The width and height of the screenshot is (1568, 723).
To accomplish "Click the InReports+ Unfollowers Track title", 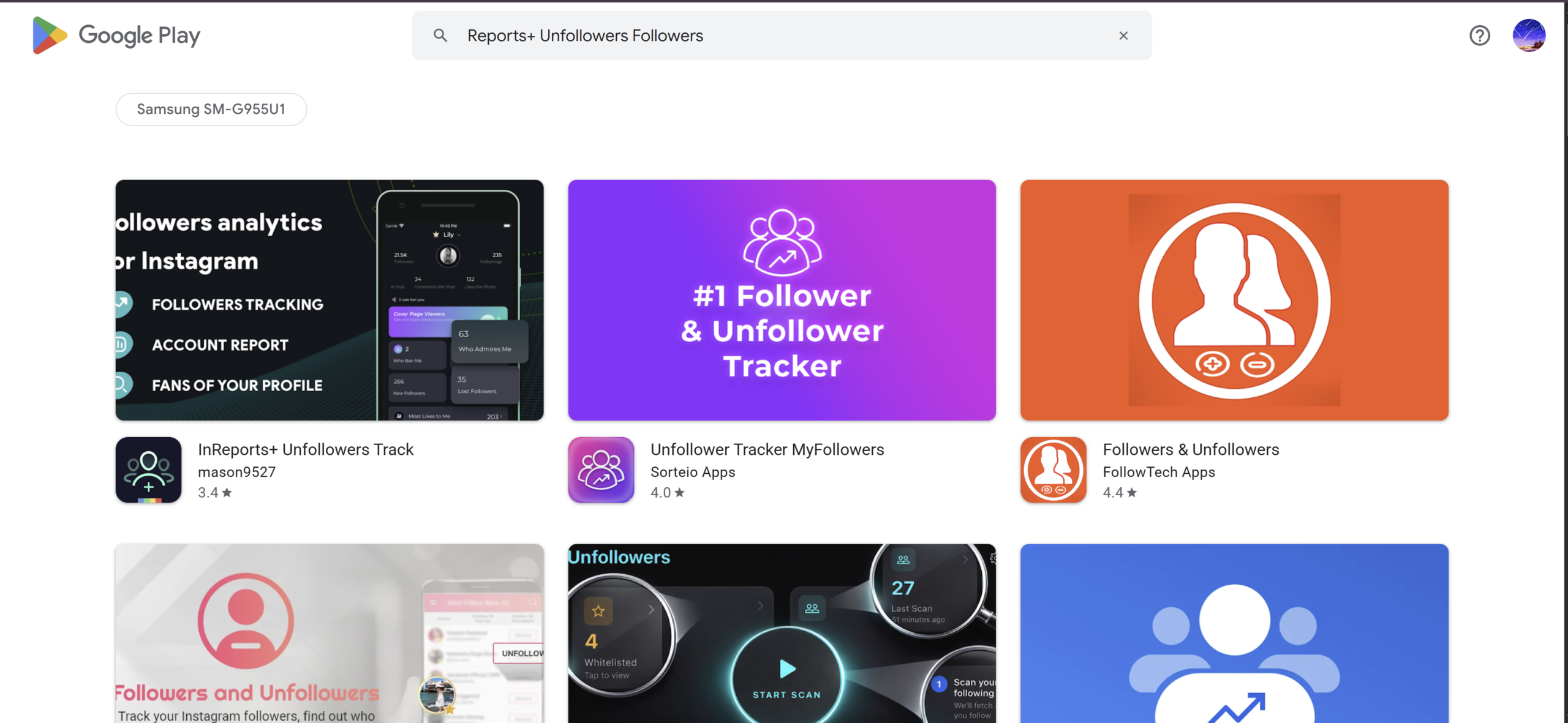I will click(306, 449).
